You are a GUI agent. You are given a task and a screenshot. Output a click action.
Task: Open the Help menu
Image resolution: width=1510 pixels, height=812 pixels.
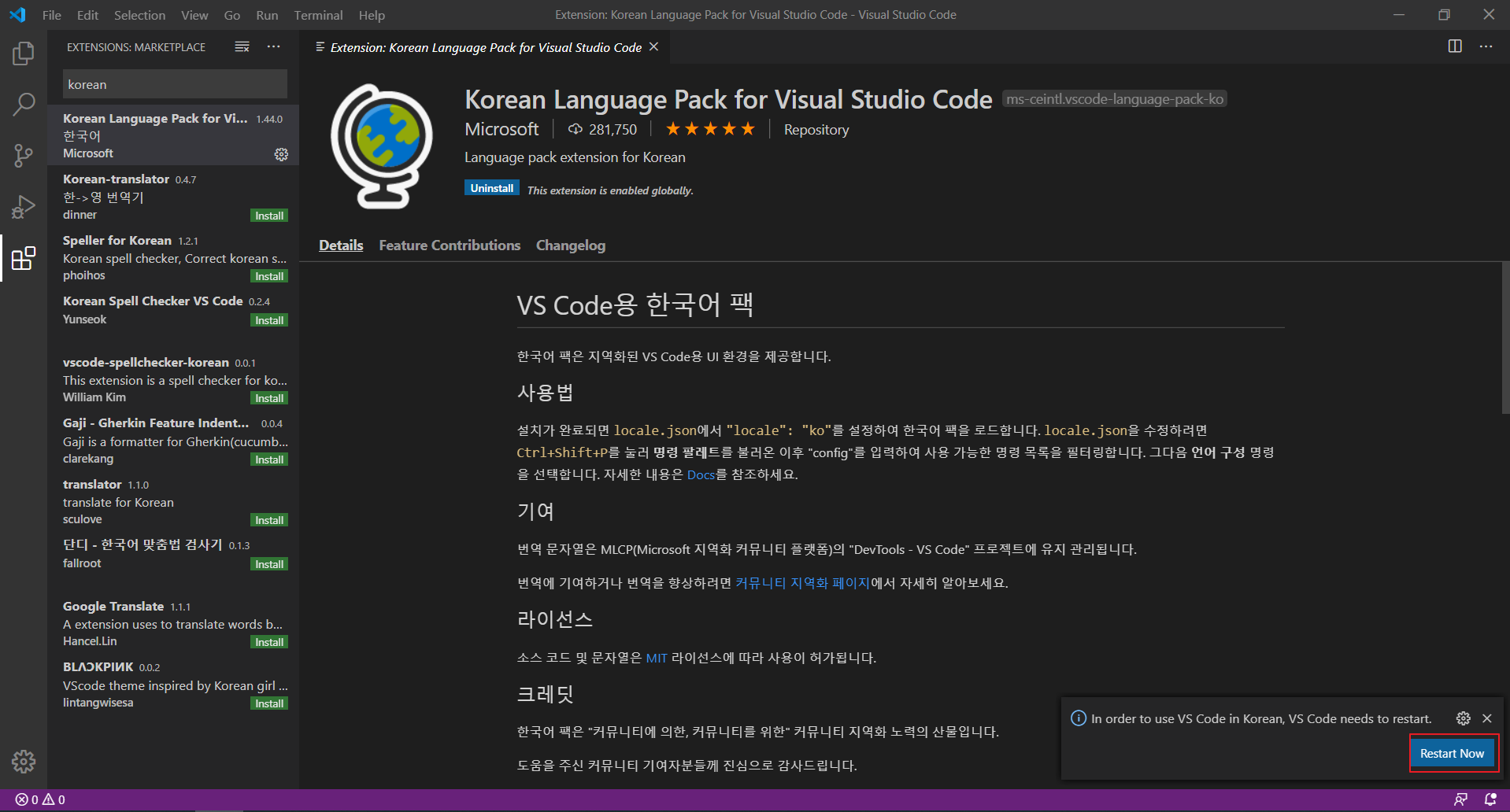[x=372, y=15]
